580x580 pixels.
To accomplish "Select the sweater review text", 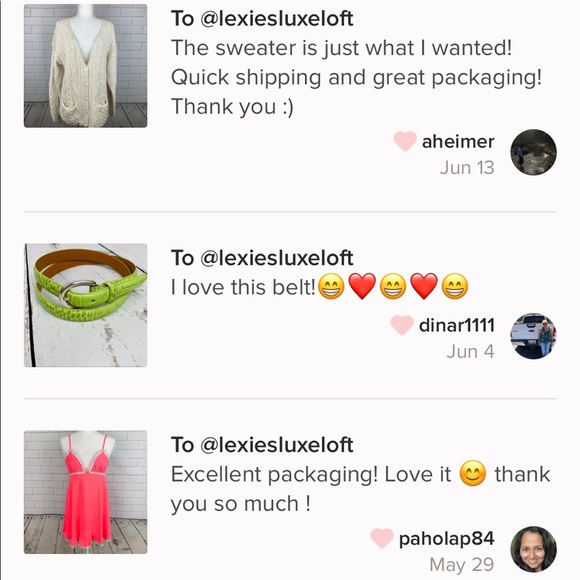I will 356,77.
